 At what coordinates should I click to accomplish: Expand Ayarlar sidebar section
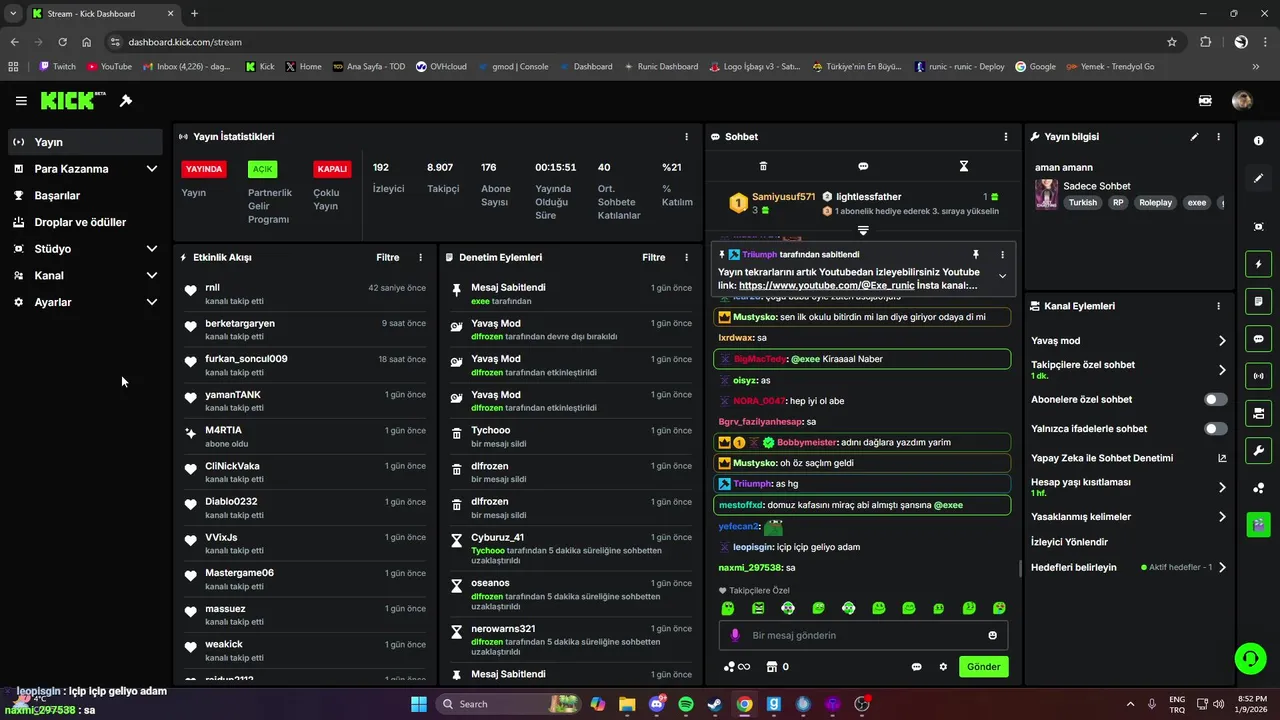[x=152, y=302]
